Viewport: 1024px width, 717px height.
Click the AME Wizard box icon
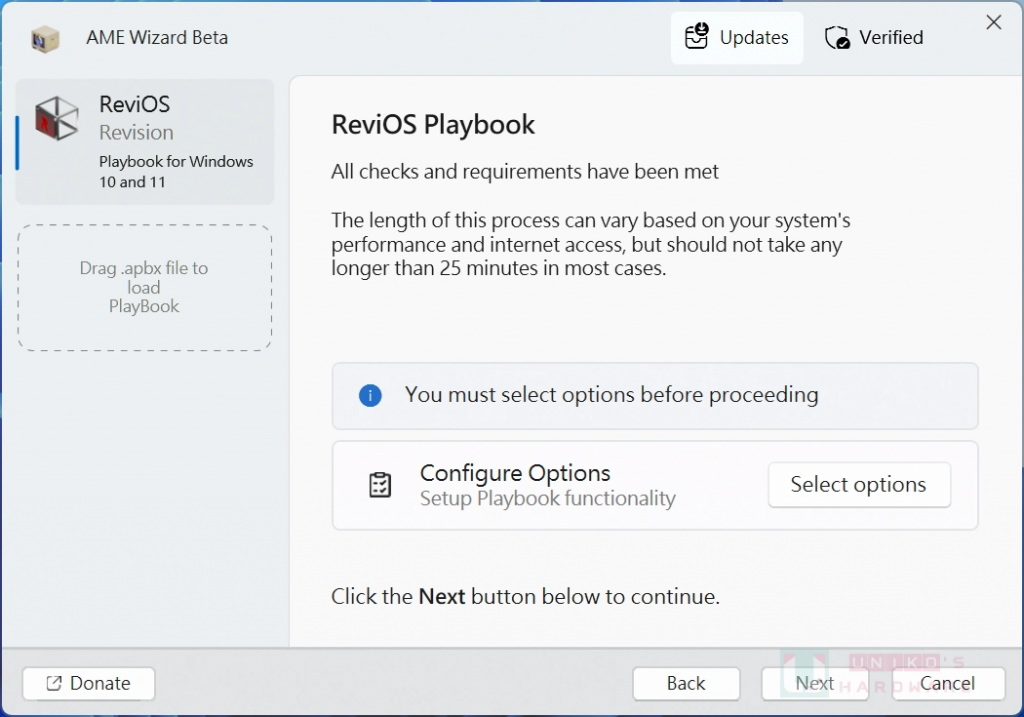coord(44,39)
